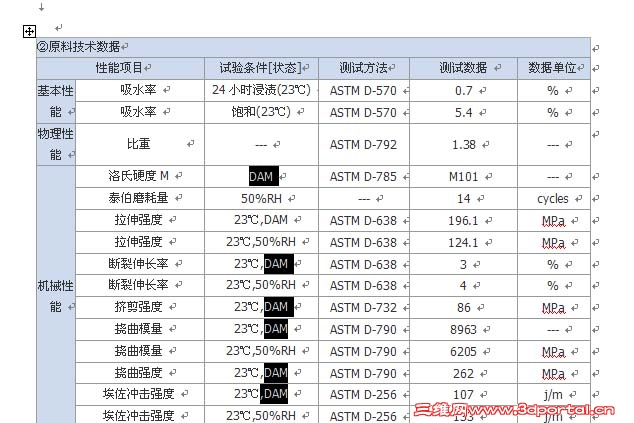The image size is (634, 423).
Task: Click the '②原料技术数据' table title cell
Action: click(313, 47)
